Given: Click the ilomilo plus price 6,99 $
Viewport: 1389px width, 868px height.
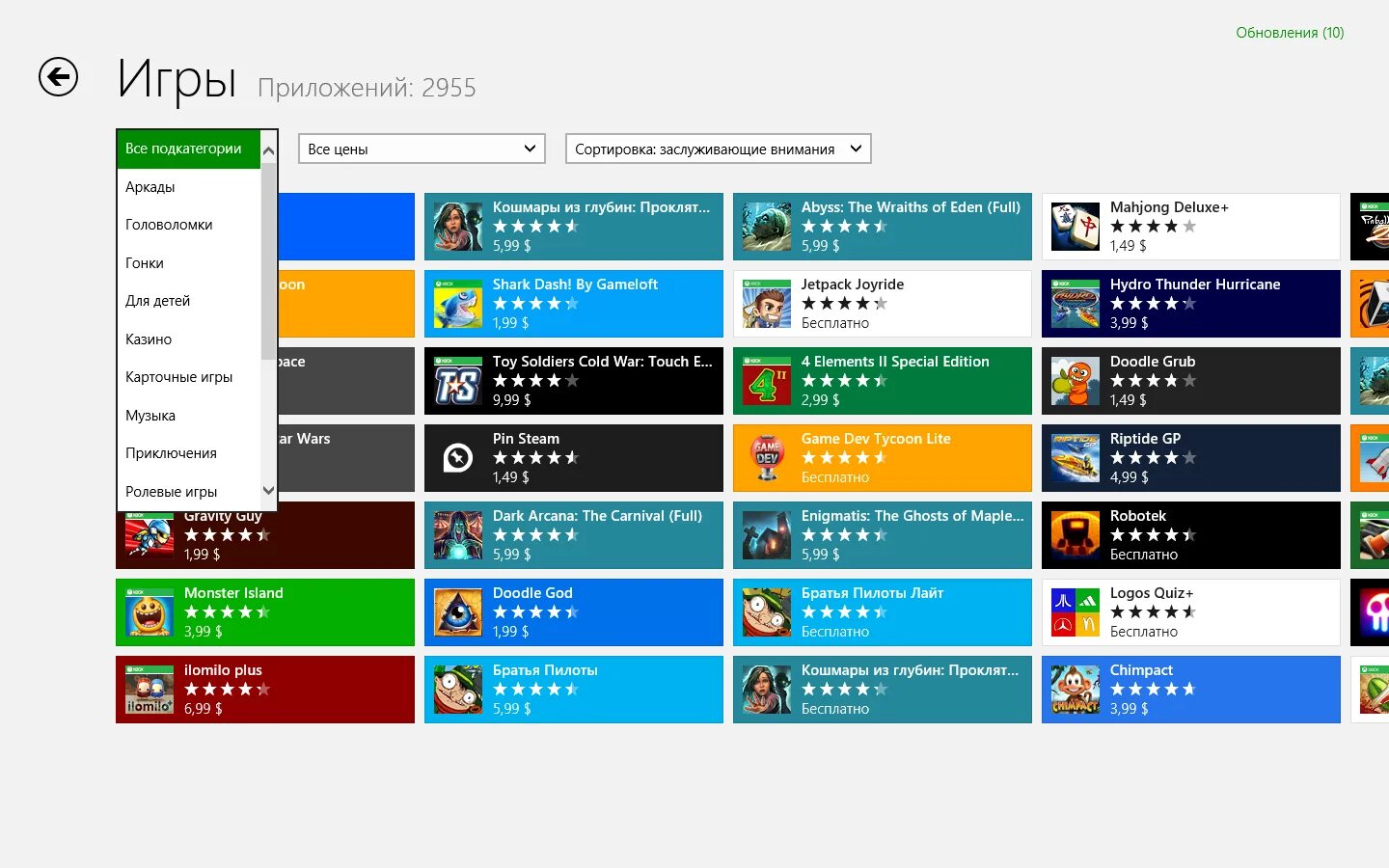Looking at the screenshot, I should click(x=203, y=709).
